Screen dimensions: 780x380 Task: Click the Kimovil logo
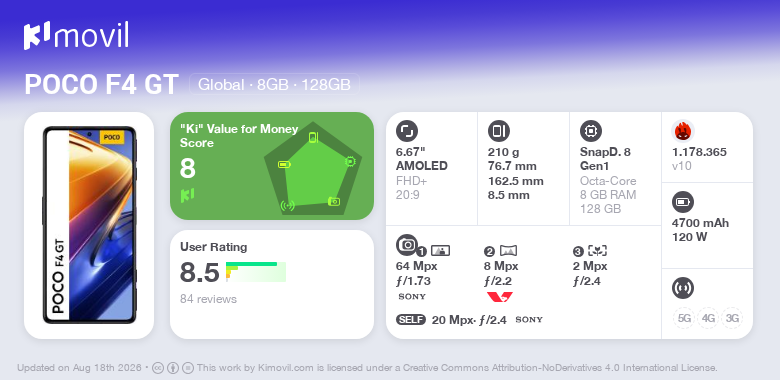(76, 35)
